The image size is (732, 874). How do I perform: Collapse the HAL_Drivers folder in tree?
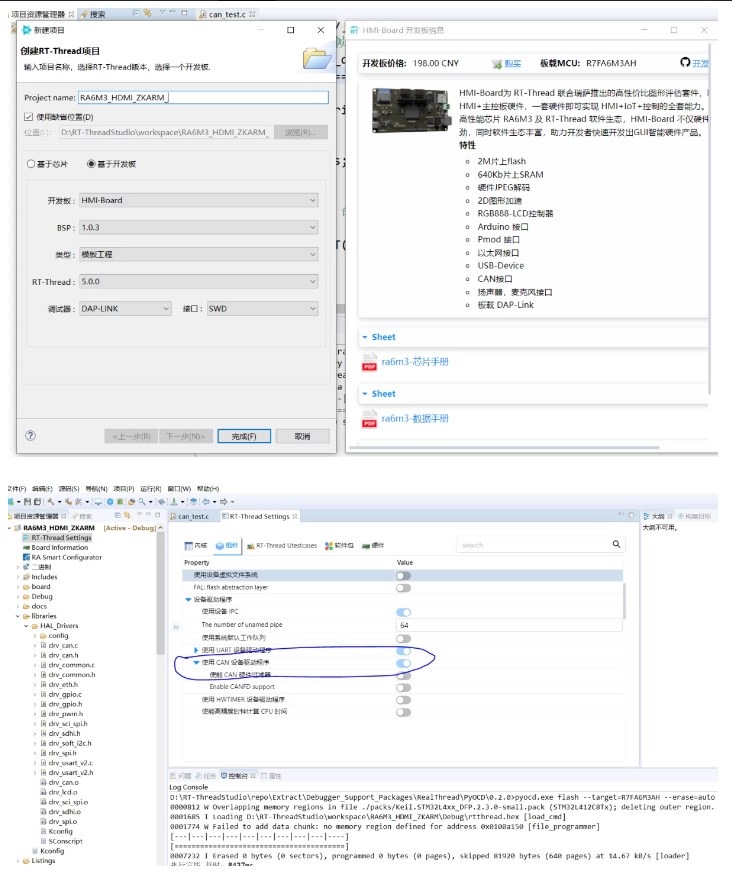(x=26, y=626)
